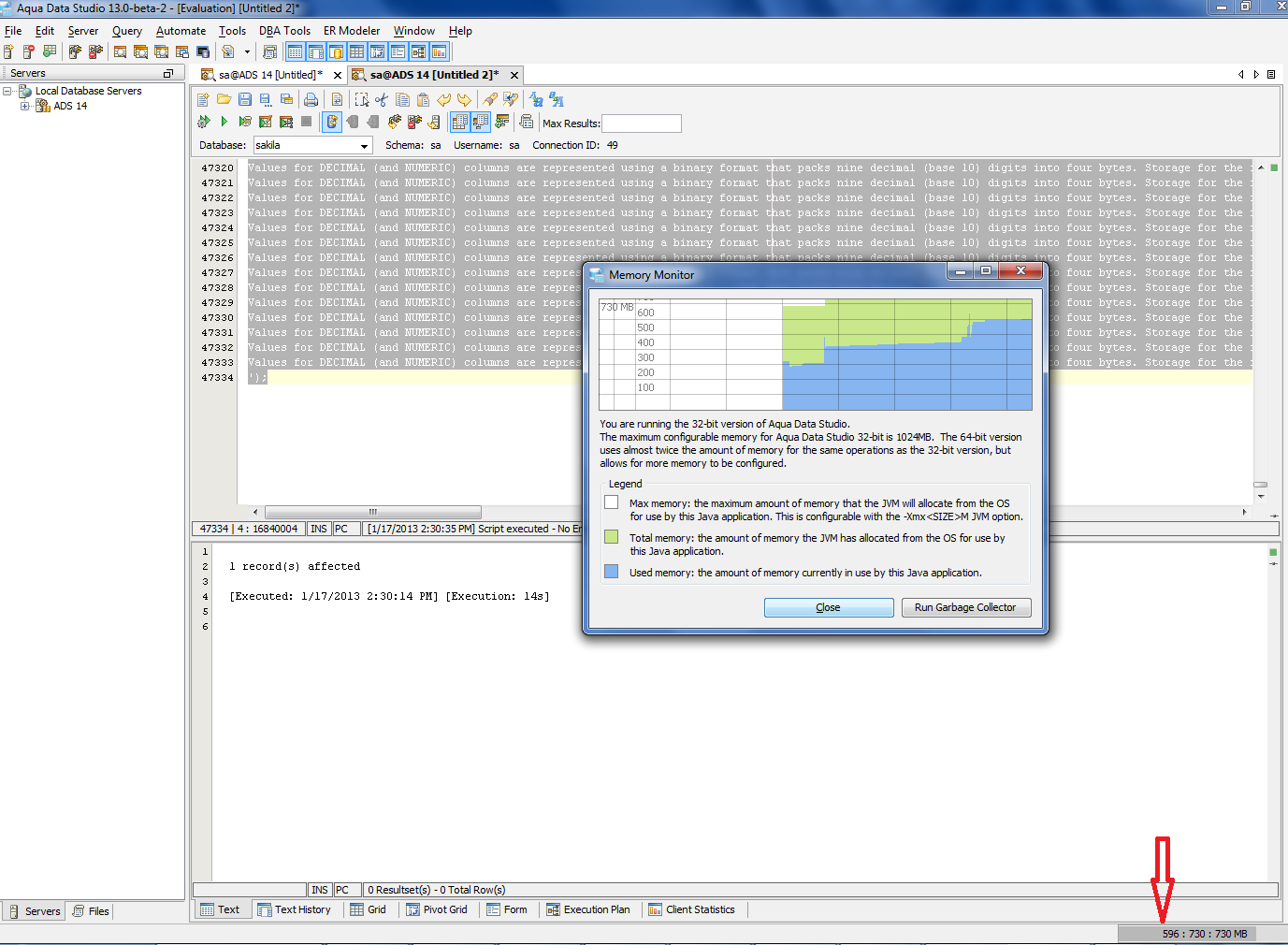Click the New Script icon in query toolbar

(203, 99)
